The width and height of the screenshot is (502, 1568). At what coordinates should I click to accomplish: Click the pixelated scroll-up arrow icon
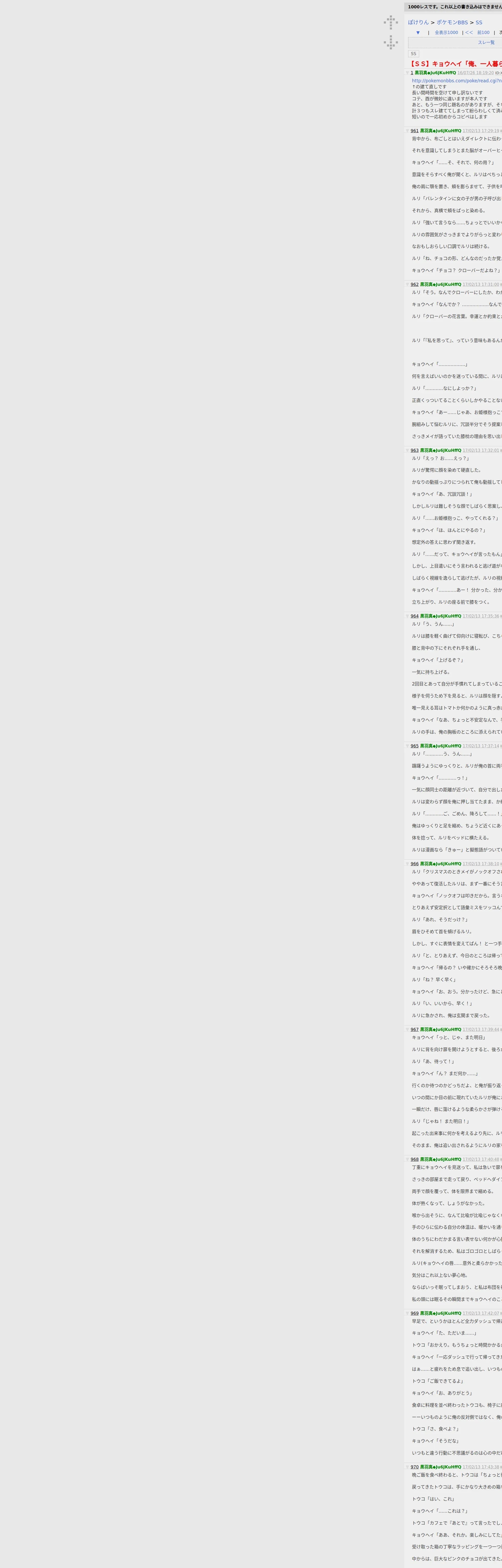pos(391,22)
